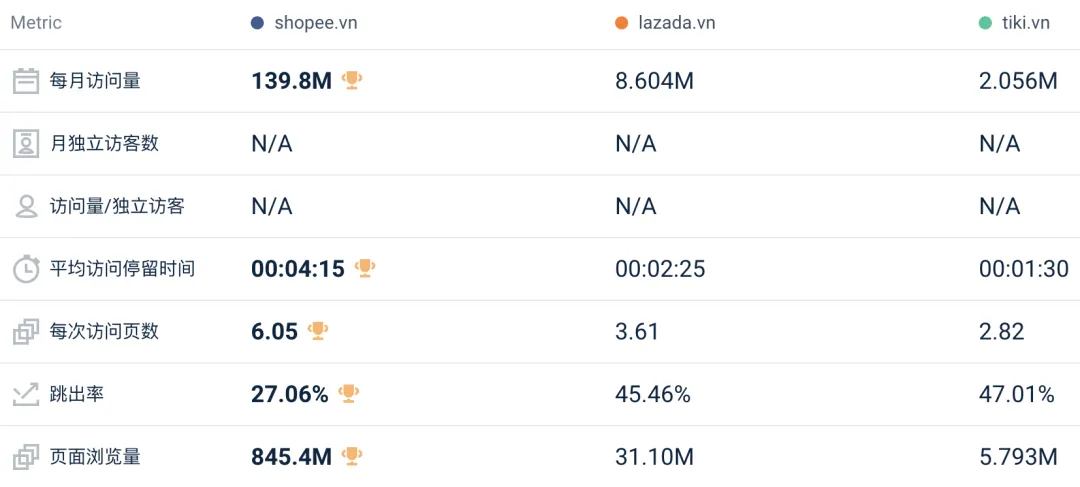Click the page views icon
1080x487 pixels.
pyautogui.click(x=26, y=457)
